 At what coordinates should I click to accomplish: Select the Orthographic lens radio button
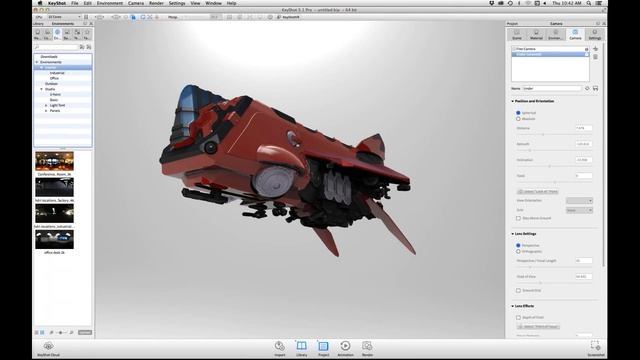click(x=518, y=251)
